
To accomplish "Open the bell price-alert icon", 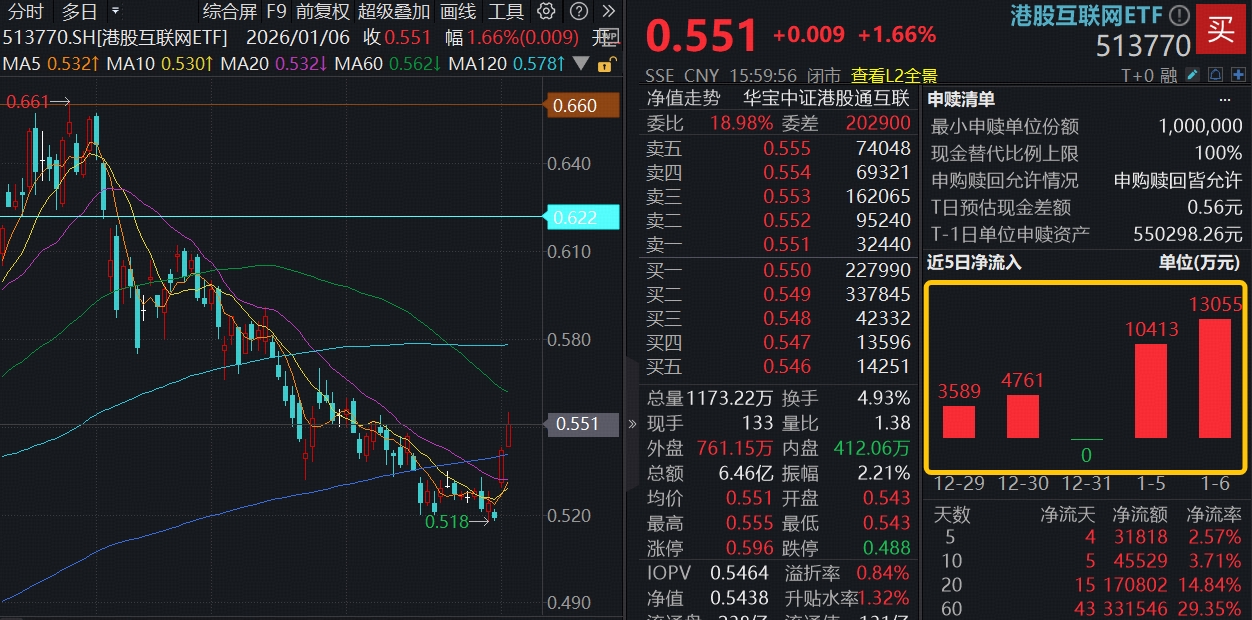I will point(1213,74).
